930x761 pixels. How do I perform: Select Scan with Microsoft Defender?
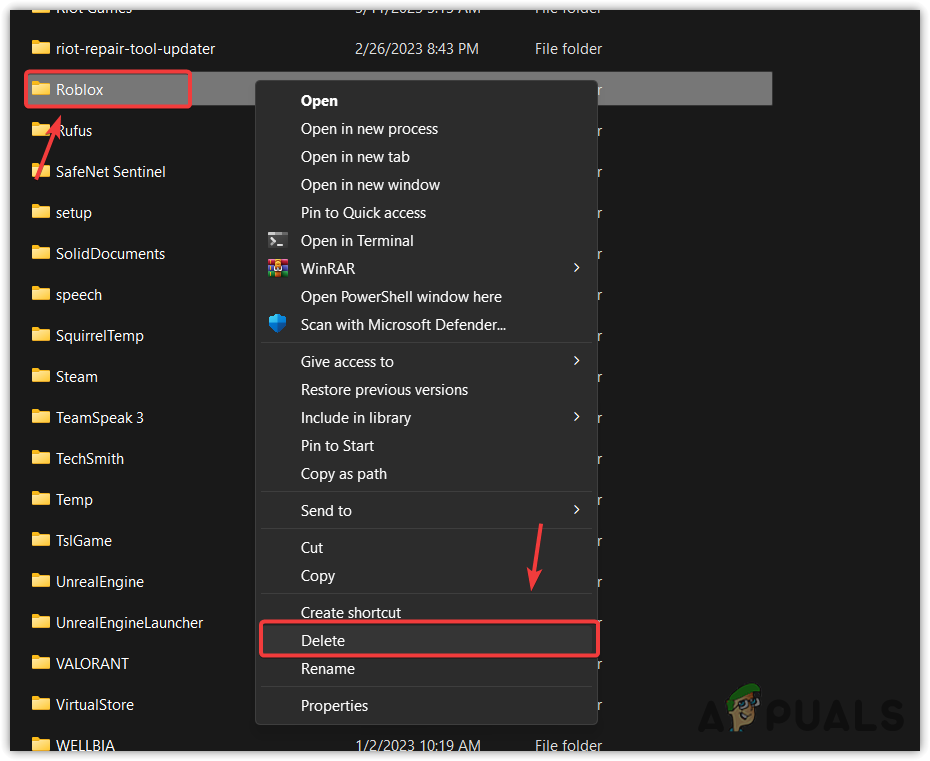click(403, 324)
